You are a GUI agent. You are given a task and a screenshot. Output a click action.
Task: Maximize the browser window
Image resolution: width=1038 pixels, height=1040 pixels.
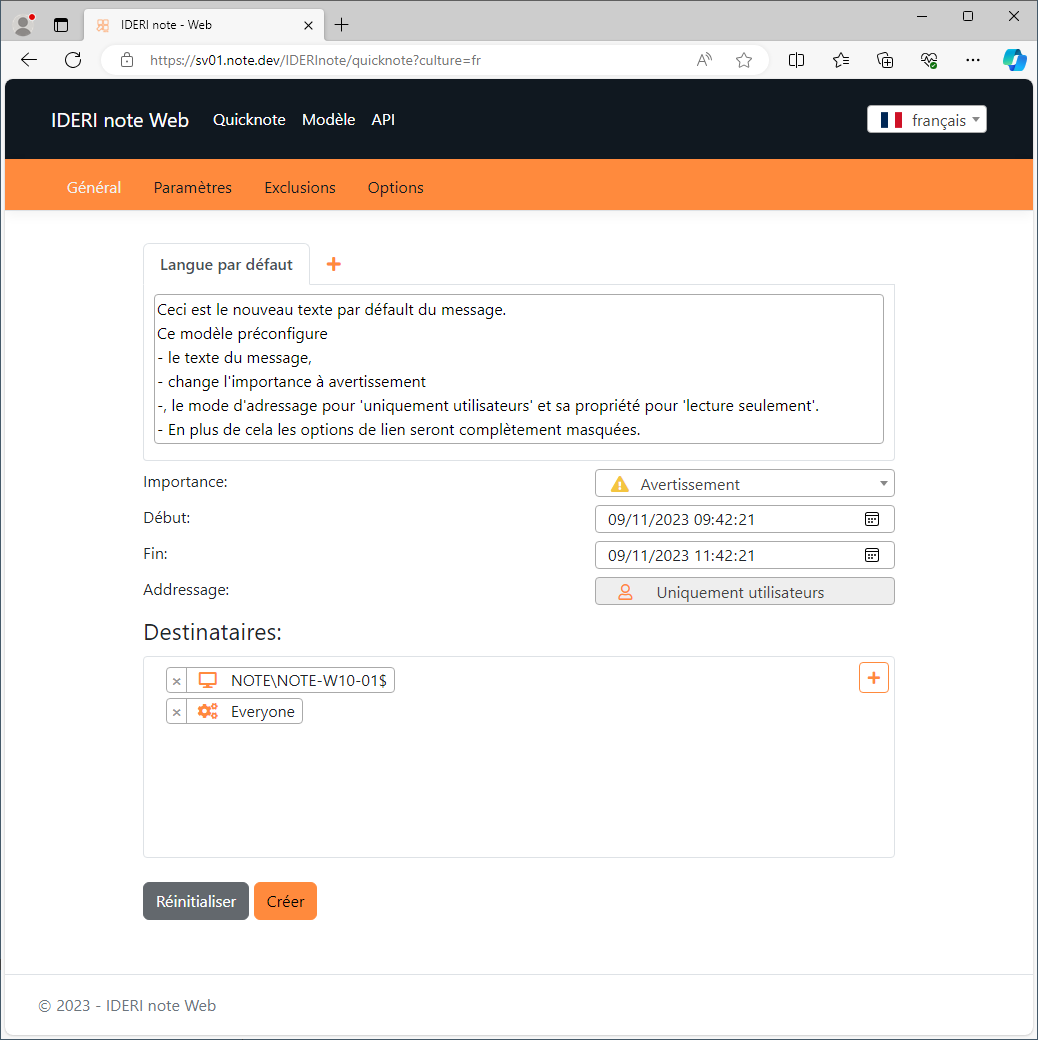click(968, 16)
